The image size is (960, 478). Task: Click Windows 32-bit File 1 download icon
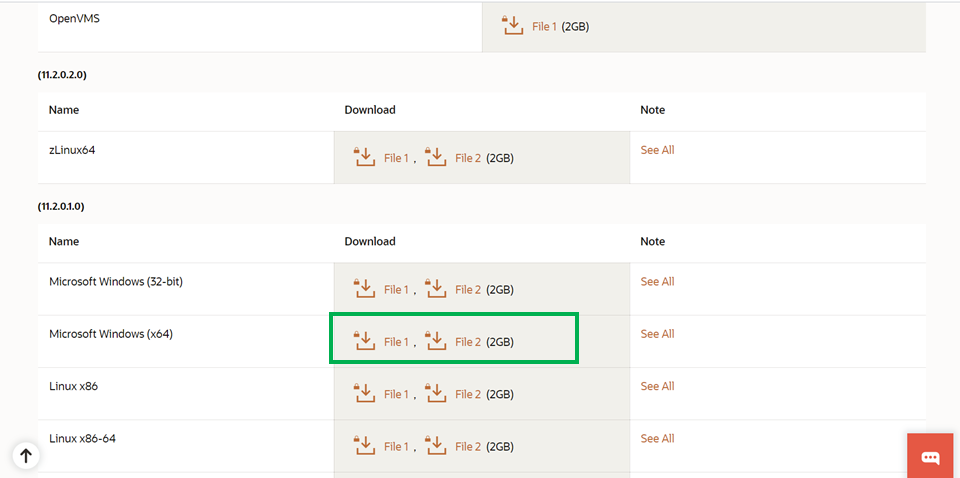click(364, 288)
